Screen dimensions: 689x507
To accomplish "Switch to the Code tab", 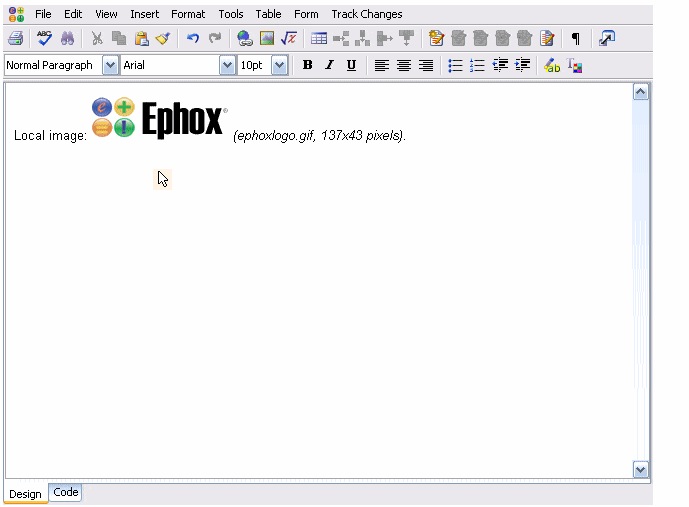I will point(65,492).
